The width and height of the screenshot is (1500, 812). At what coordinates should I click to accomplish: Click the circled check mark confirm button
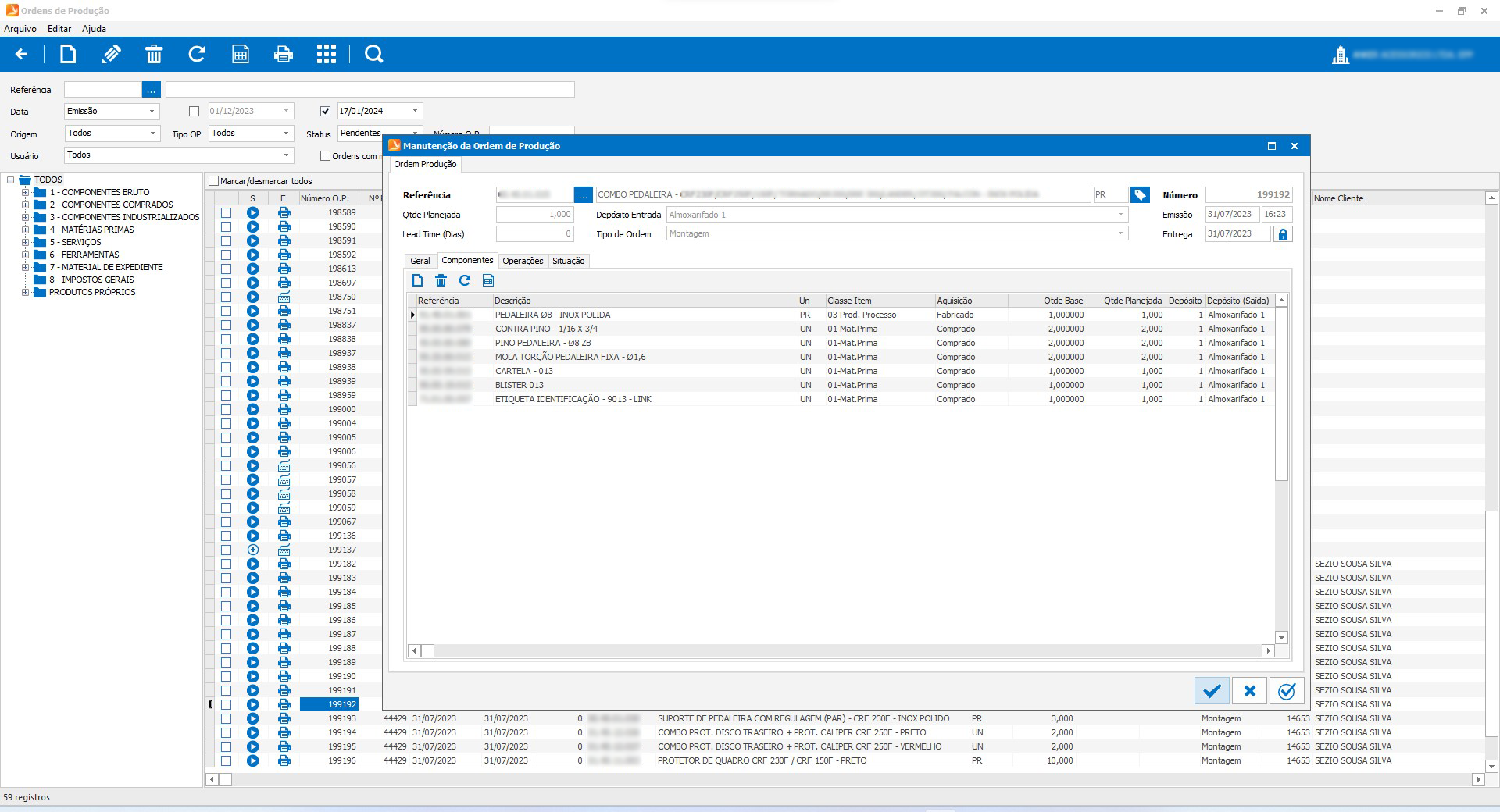tap(1287, 691)
